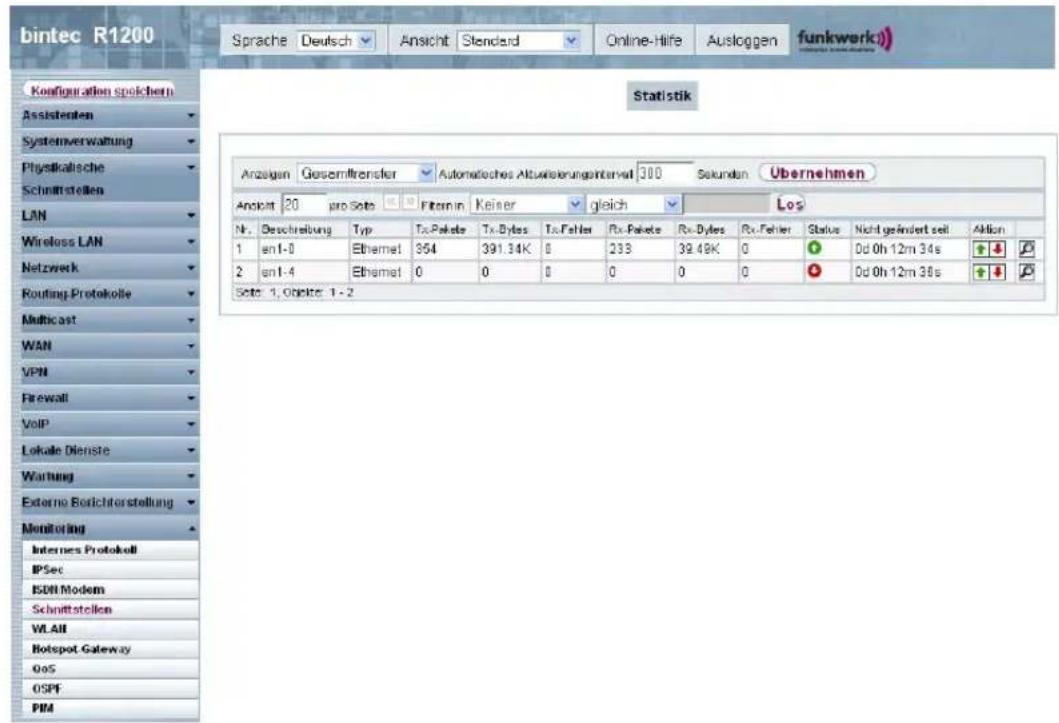1059x723 pixels.
Task: Expand the Systemverwaltung menu
Action: pos(105,142)
